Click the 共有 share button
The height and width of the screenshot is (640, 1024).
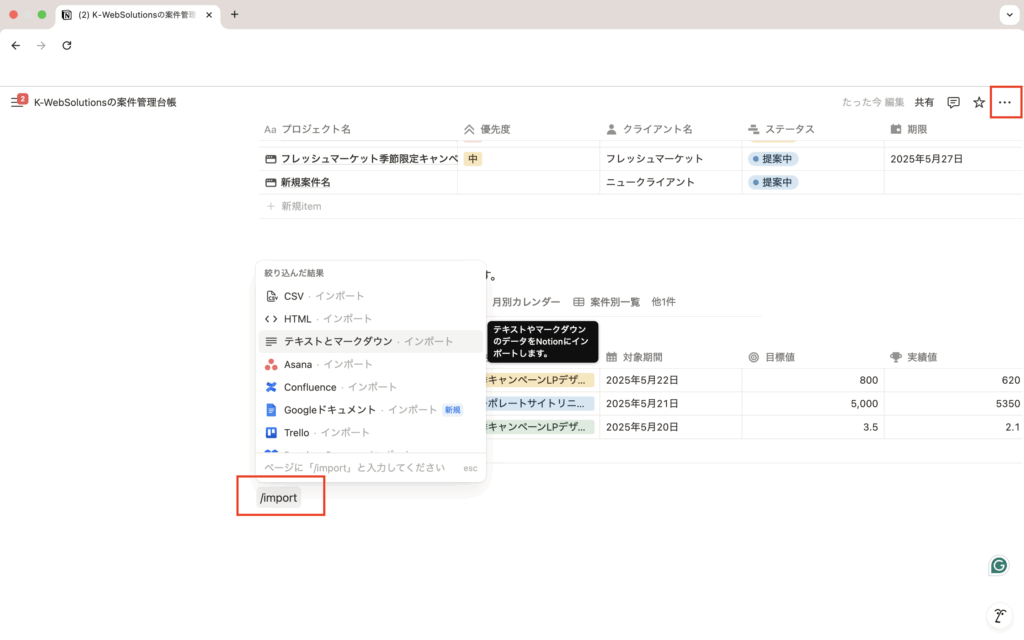pyautogui.click(x=924, y=102)
